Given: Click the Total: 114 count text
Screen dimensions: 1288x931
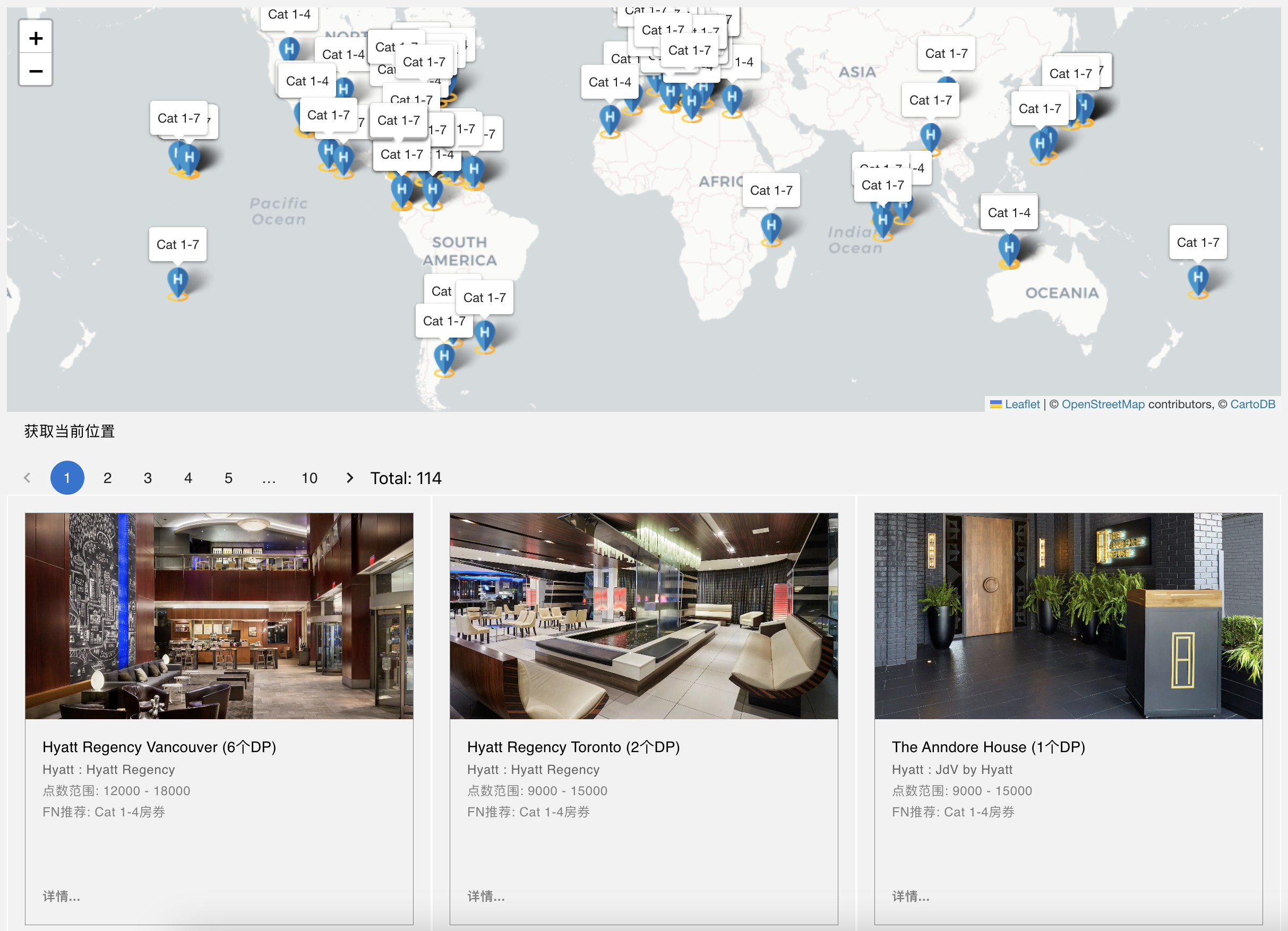Looking at the screenshot, I should [x=406, y=478].
